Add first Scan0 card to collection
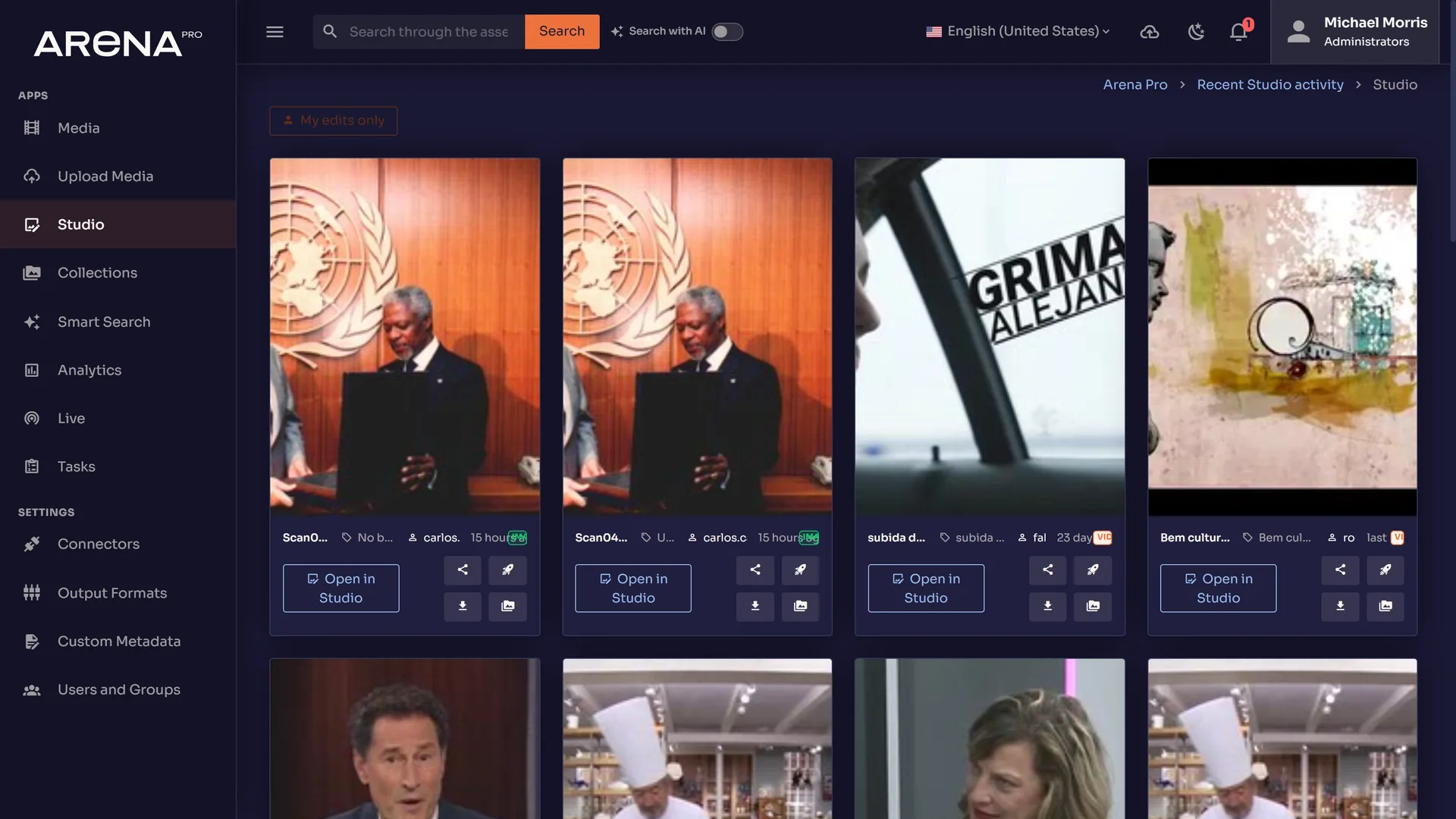Screen dimensions: 1456x819 [x=507, y=606]
